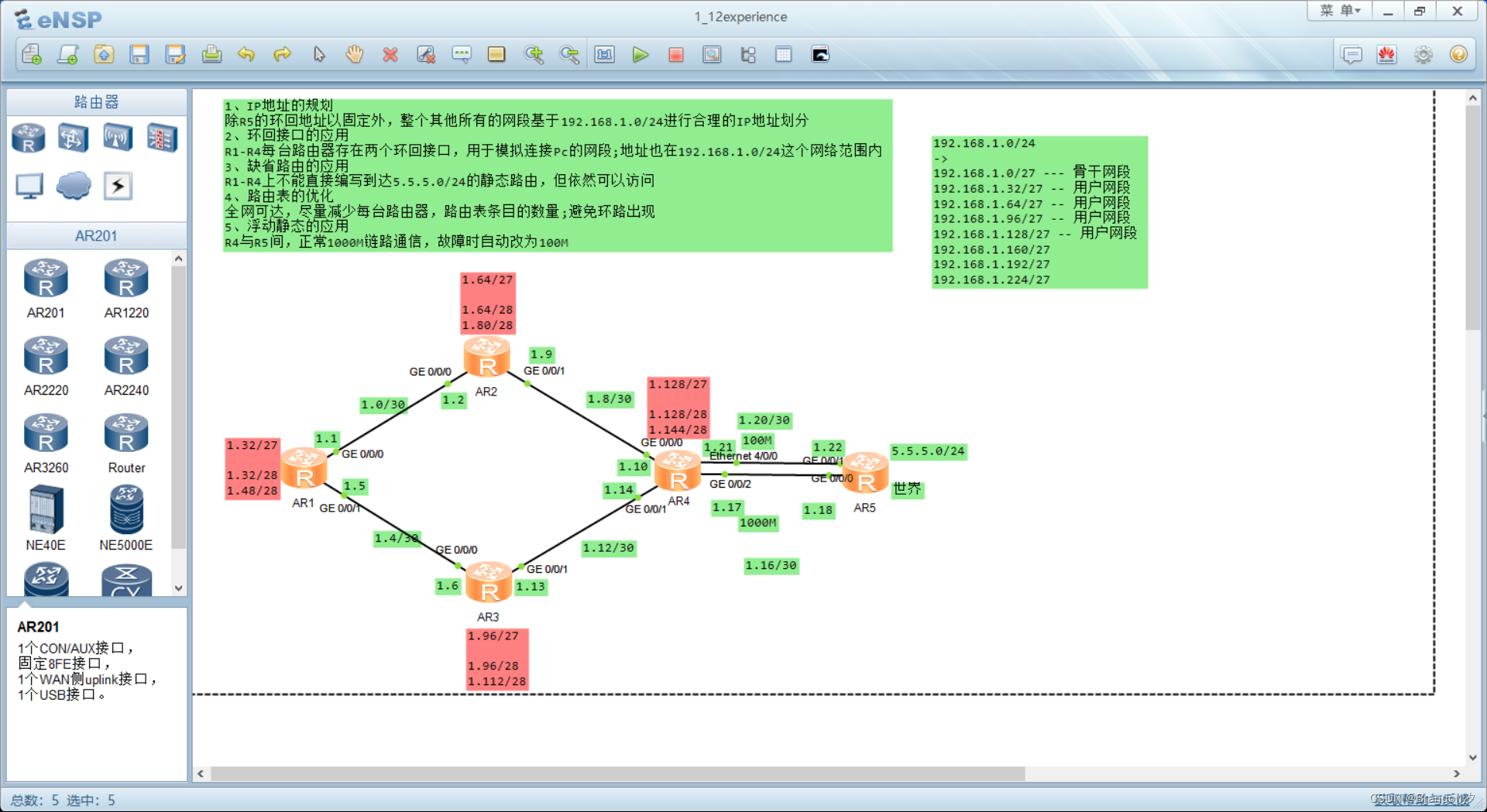Viewport: 1487px width, 812px height.
Task: Select the switch device category icon
Action: click(72, 139)
